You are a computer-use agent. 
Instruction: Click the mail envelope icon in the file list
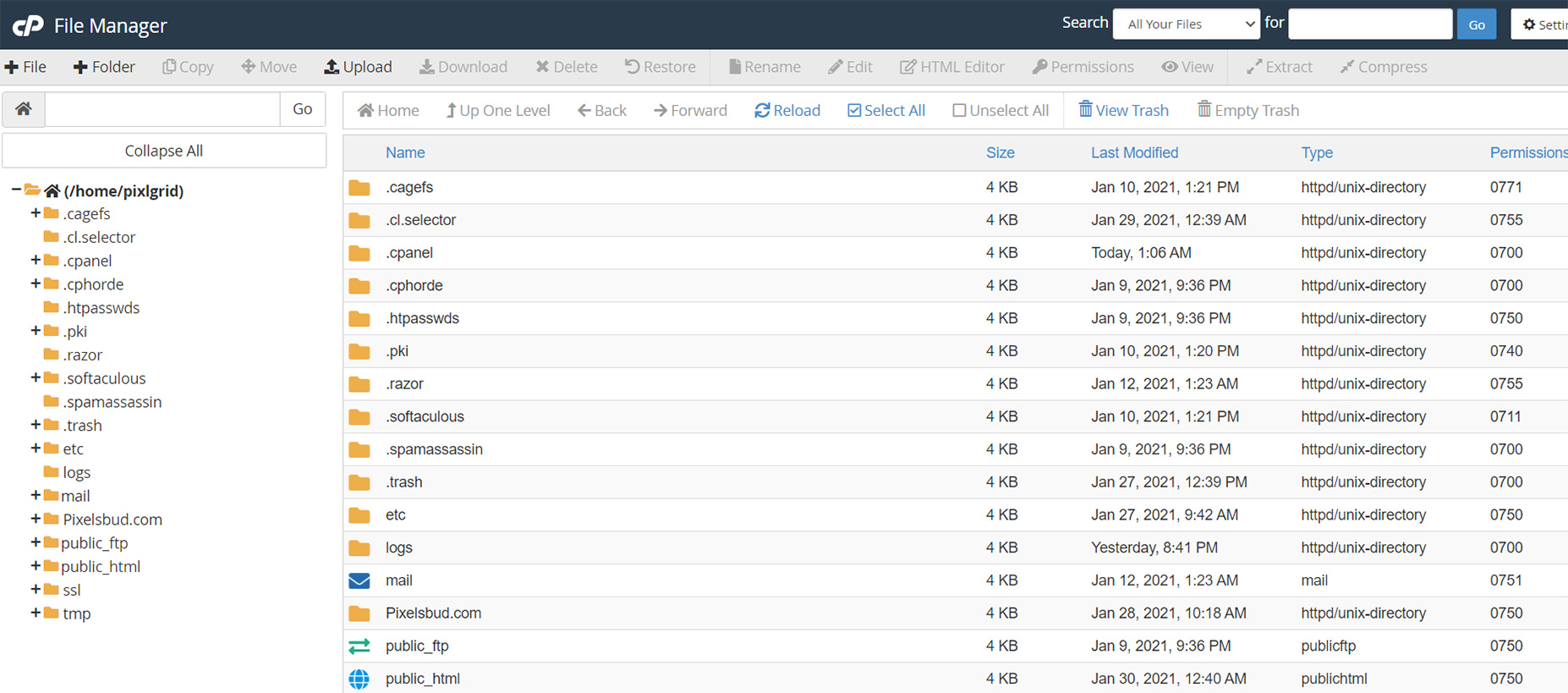[x=359, y=580]
